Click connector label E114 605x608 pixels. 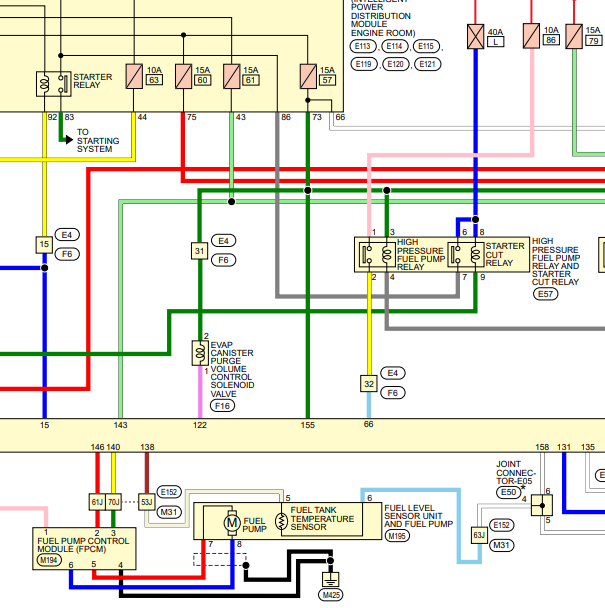394,46
